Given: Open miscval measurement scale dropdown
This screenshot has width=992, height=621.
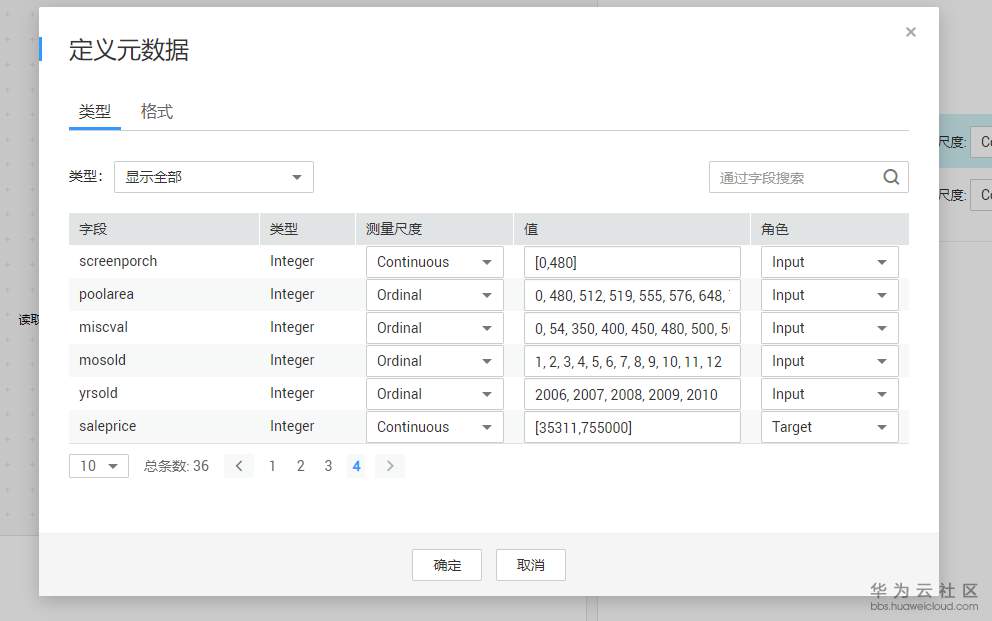Looking at the screenshot, I should pos(434,328).
